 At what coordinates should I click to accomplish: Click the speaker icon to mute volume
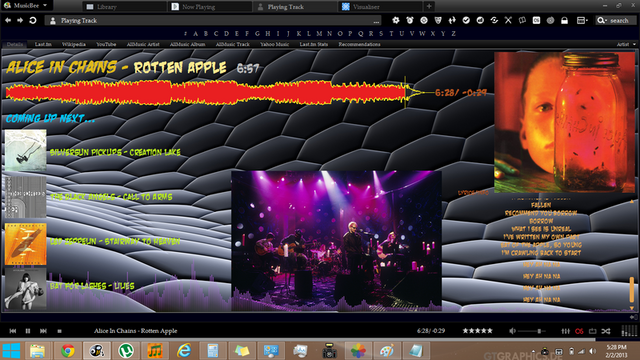tap(512, 331)
